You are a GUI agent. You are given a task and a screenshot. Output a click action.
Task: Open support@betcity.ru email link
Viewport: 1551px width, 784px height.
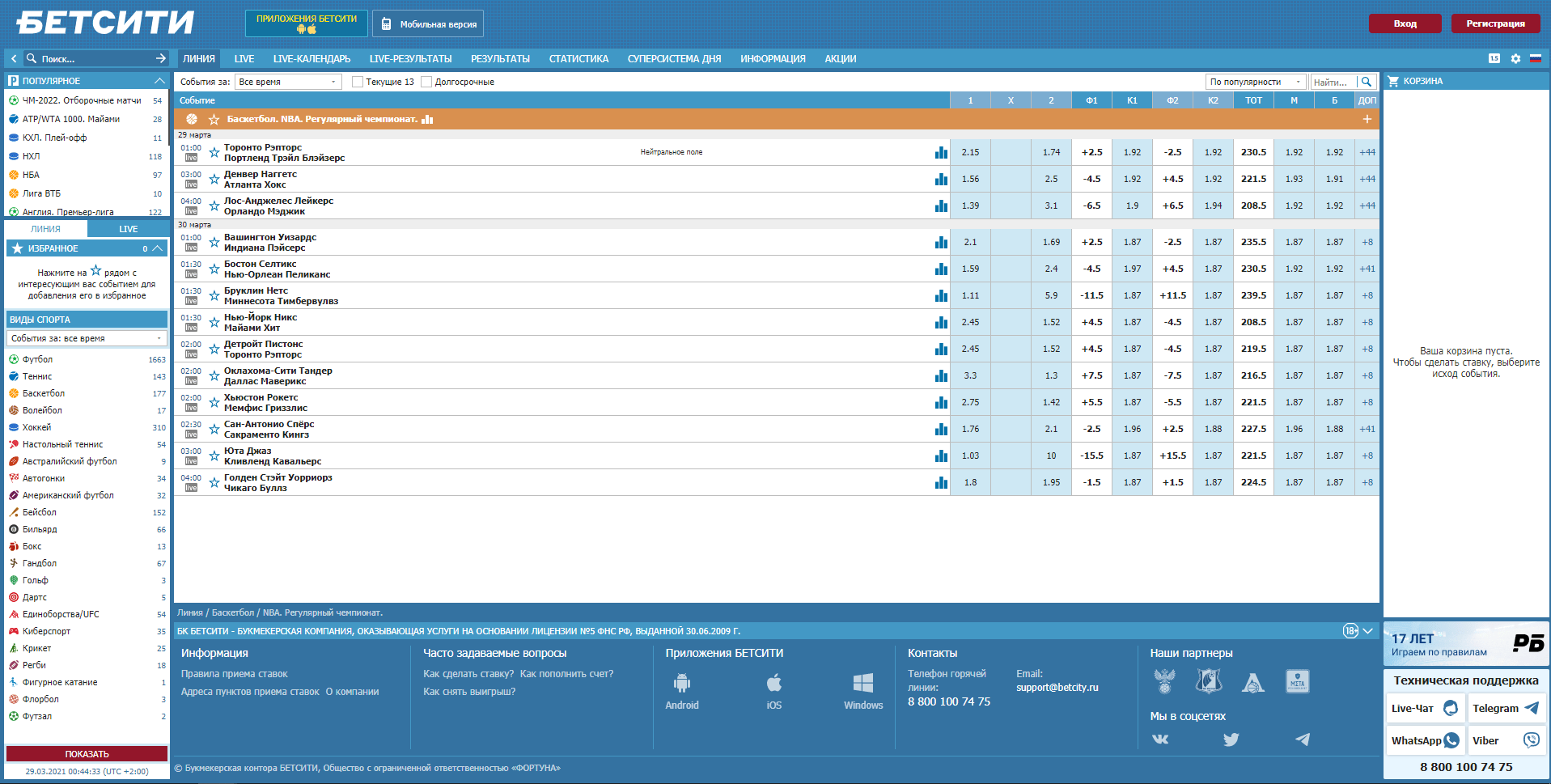click(x=1057, y=688)
